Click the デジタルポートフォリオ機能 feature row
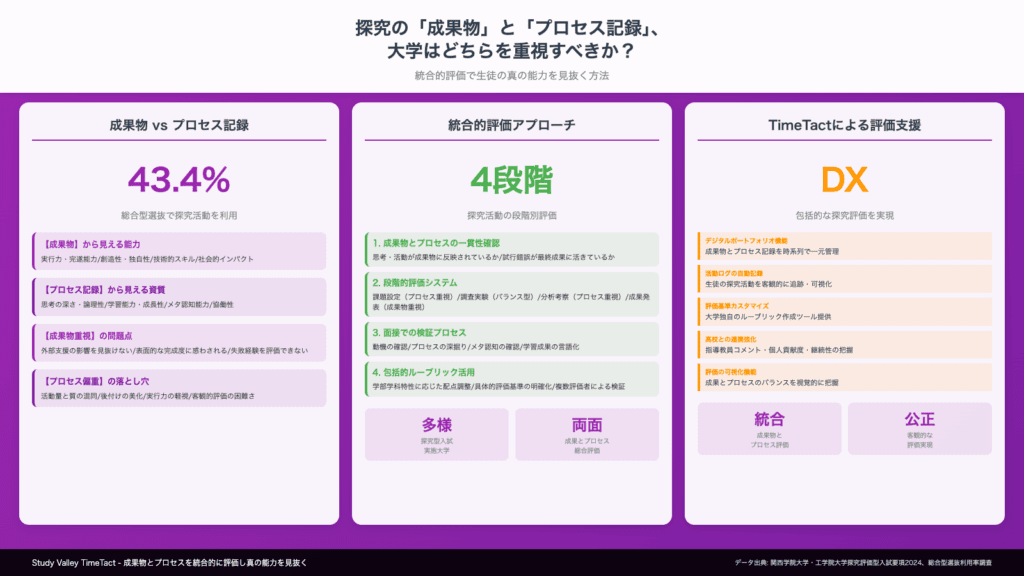The height and width of the screenshot is (576, 1024). (844, 247)
